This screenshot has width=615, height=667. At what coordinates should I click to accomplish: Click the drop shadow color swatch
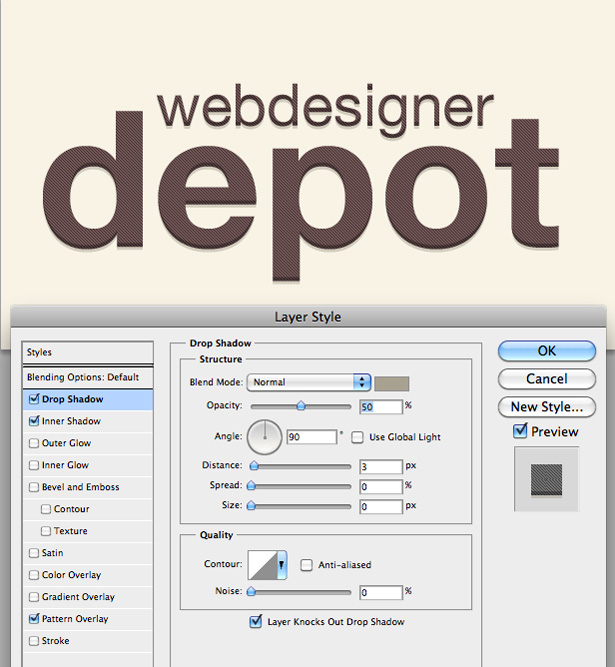tap(392, 383)
